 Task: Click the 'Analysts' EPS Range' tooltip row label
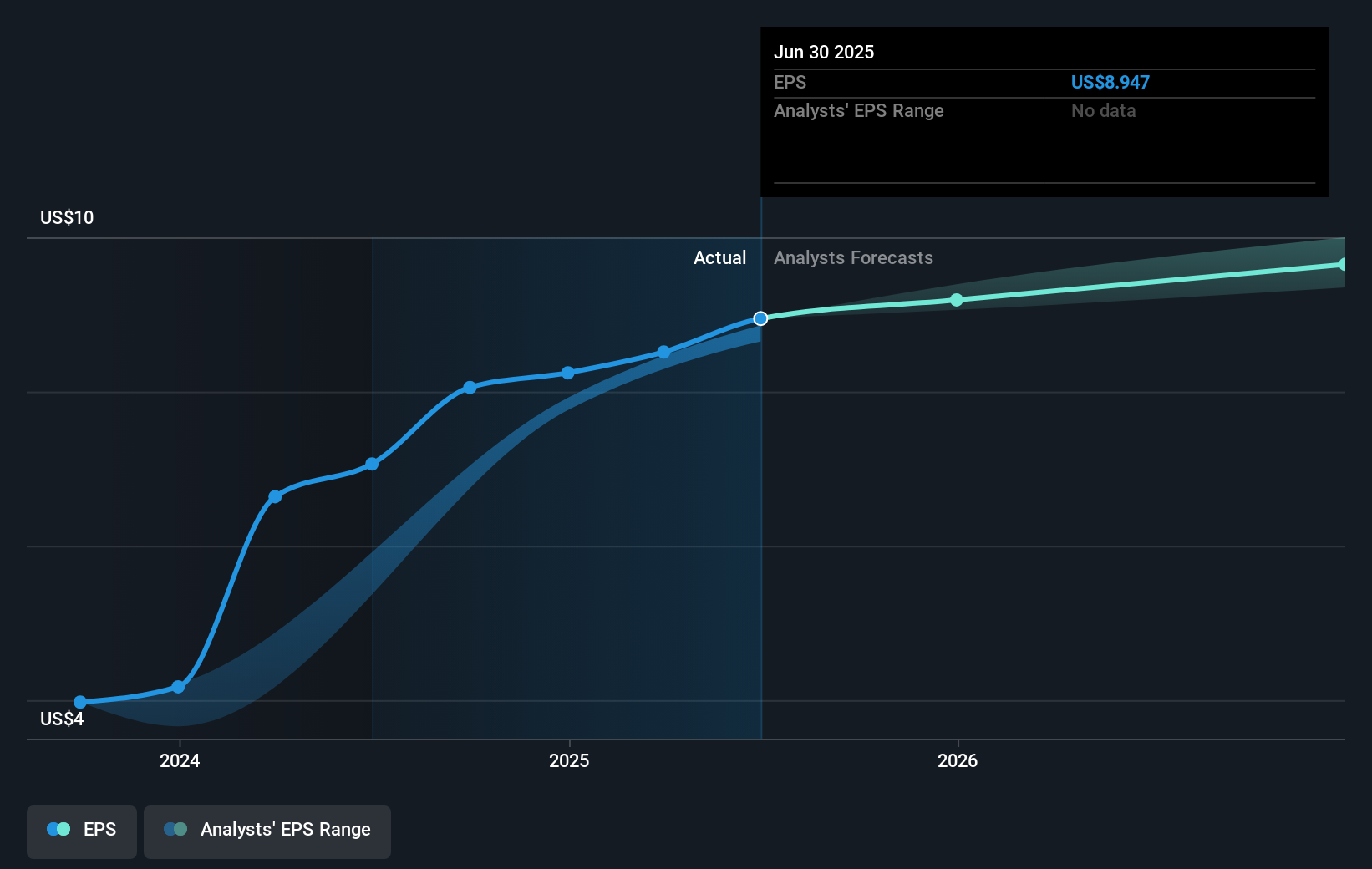click(x=859, y=110)
